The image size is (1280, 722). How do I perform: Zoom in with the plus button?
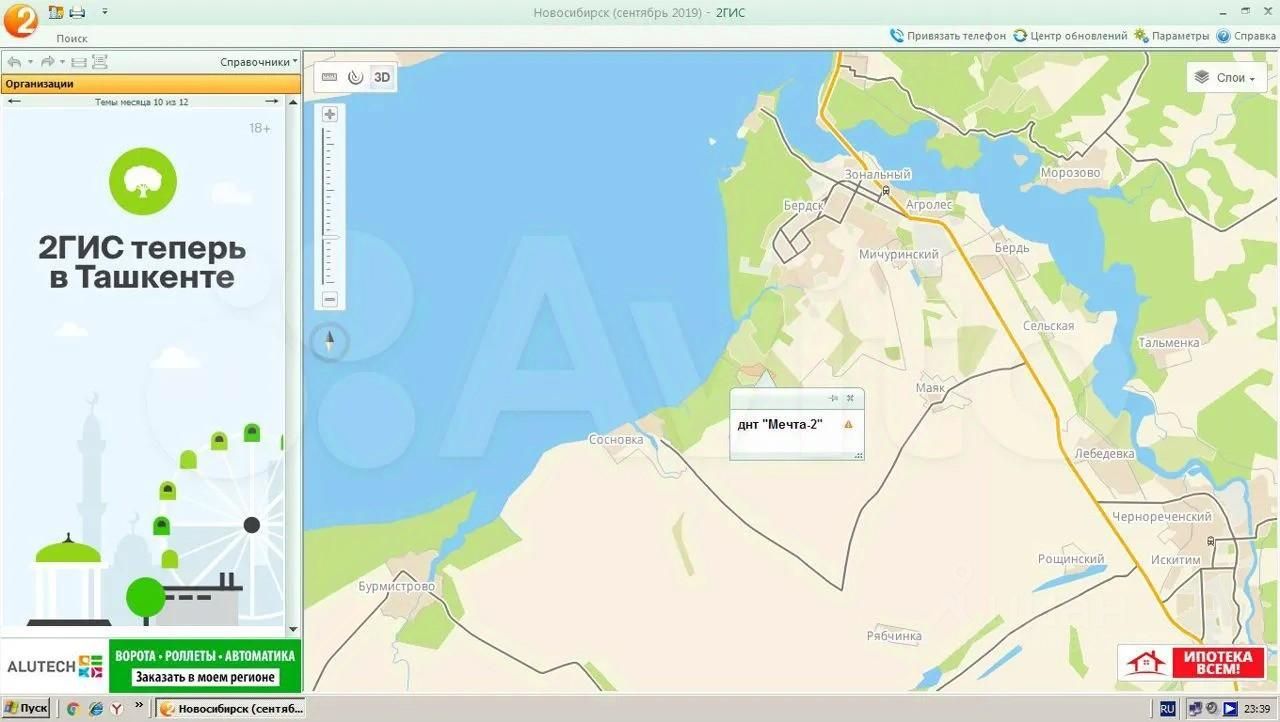coord(330,114)
